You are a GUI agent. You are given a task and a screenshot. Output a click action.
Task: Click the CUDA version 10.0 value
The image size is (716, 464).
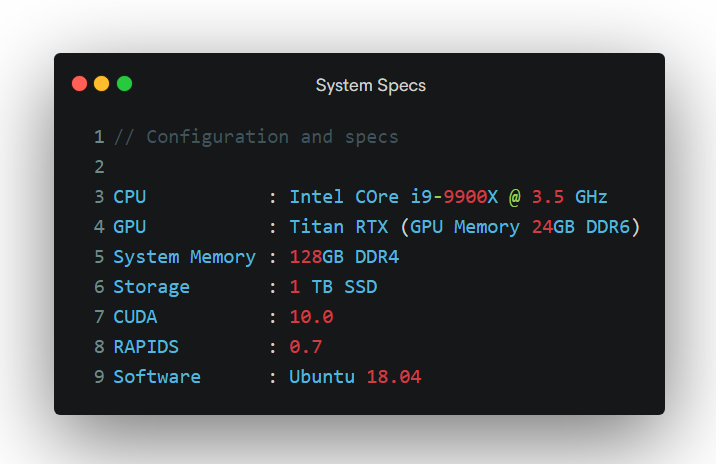311,317
